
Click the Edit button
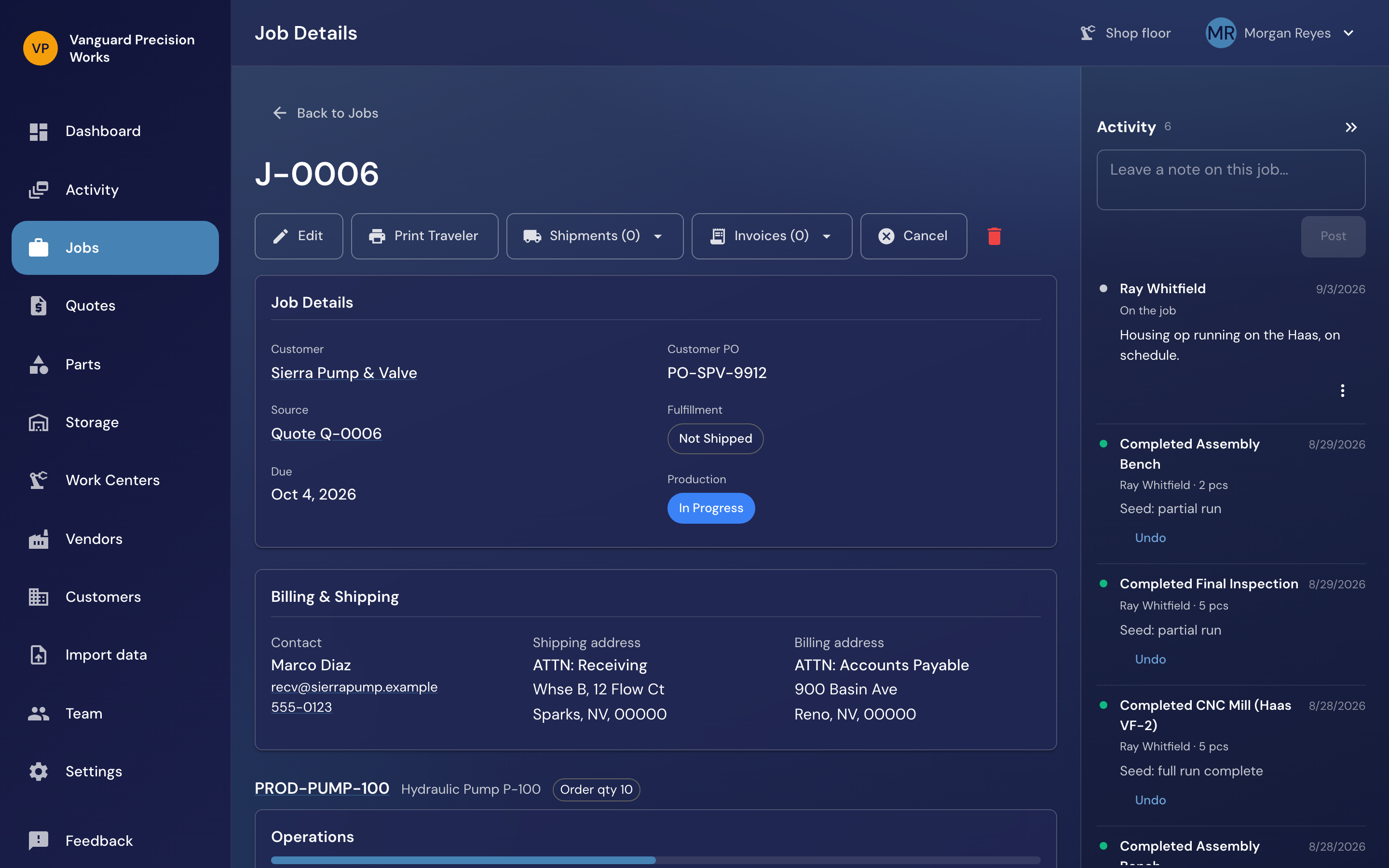click(299, 236)
